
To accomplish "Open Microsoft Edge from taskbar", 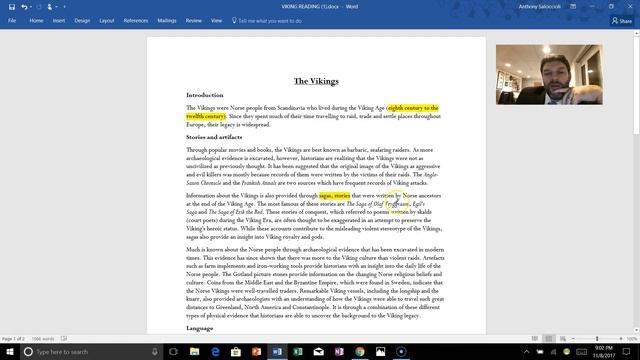I will pos(215,351).
